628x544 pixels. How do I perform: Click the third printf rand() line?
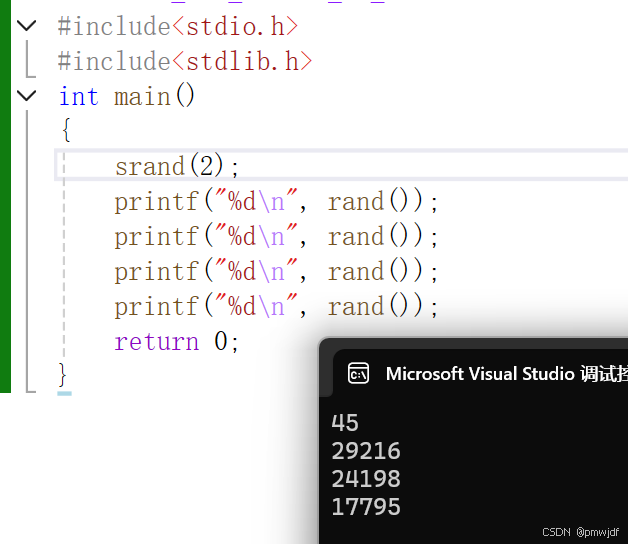point(276,271)
